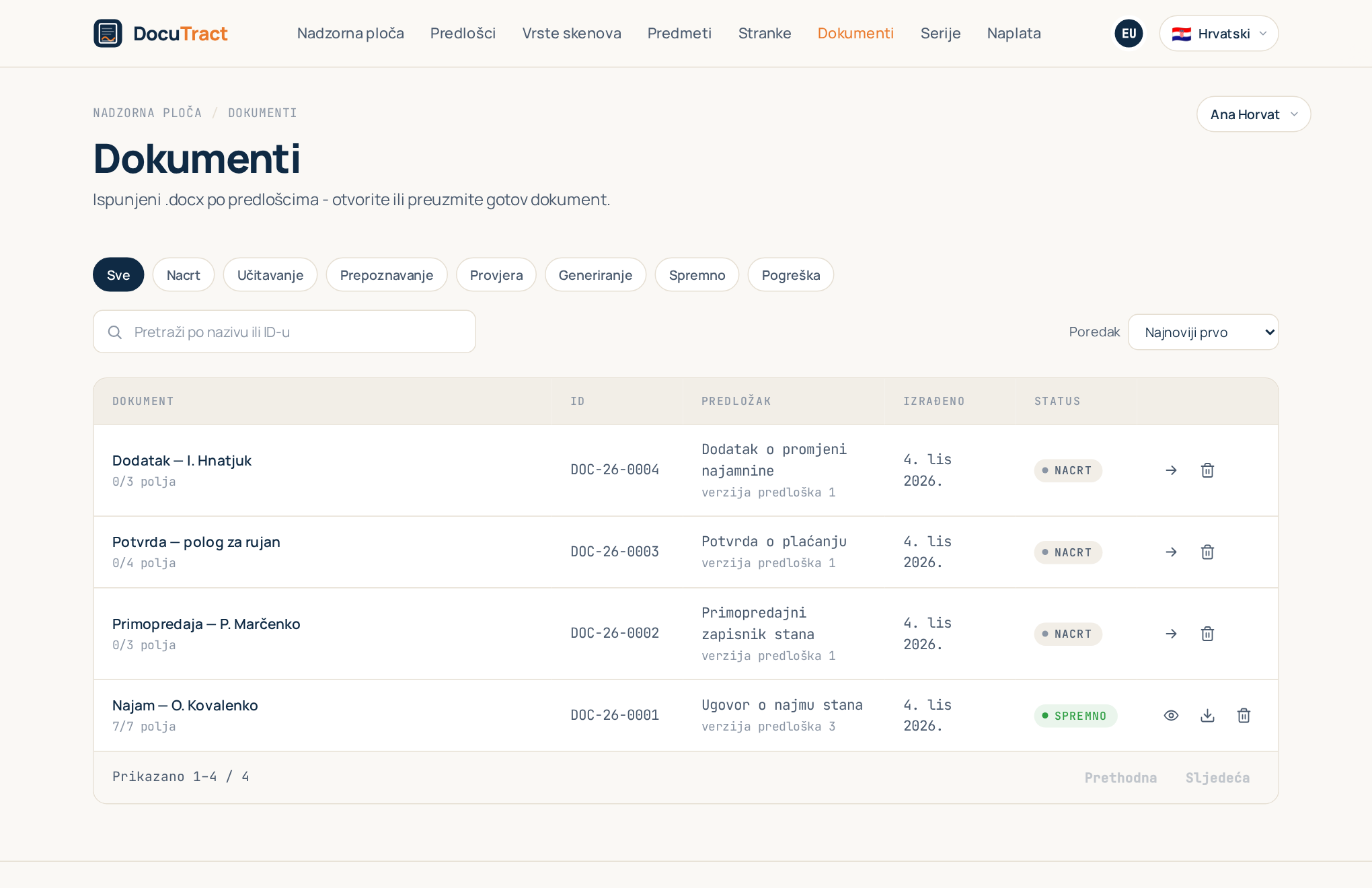Click the DocuTract logo icon
The width and height of the screenshot is (1372, 888).
(108, 33)
